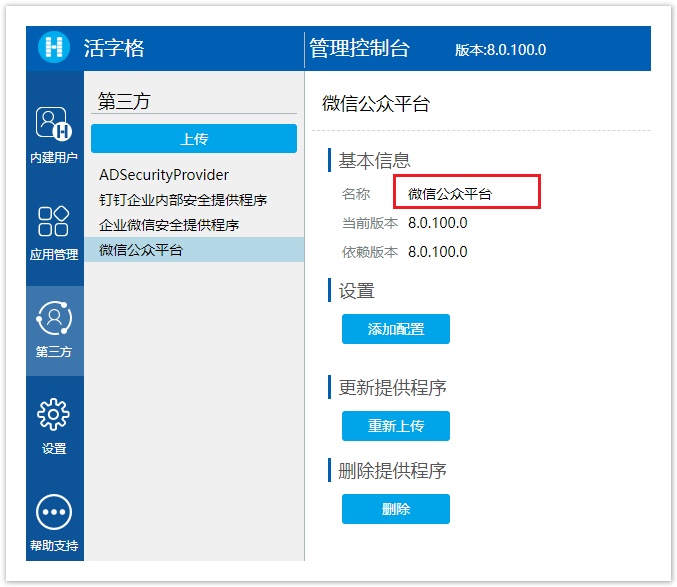Click the 管理控制台 header title
Viewport: 677px width, 587px height.
tap(359, 47)
